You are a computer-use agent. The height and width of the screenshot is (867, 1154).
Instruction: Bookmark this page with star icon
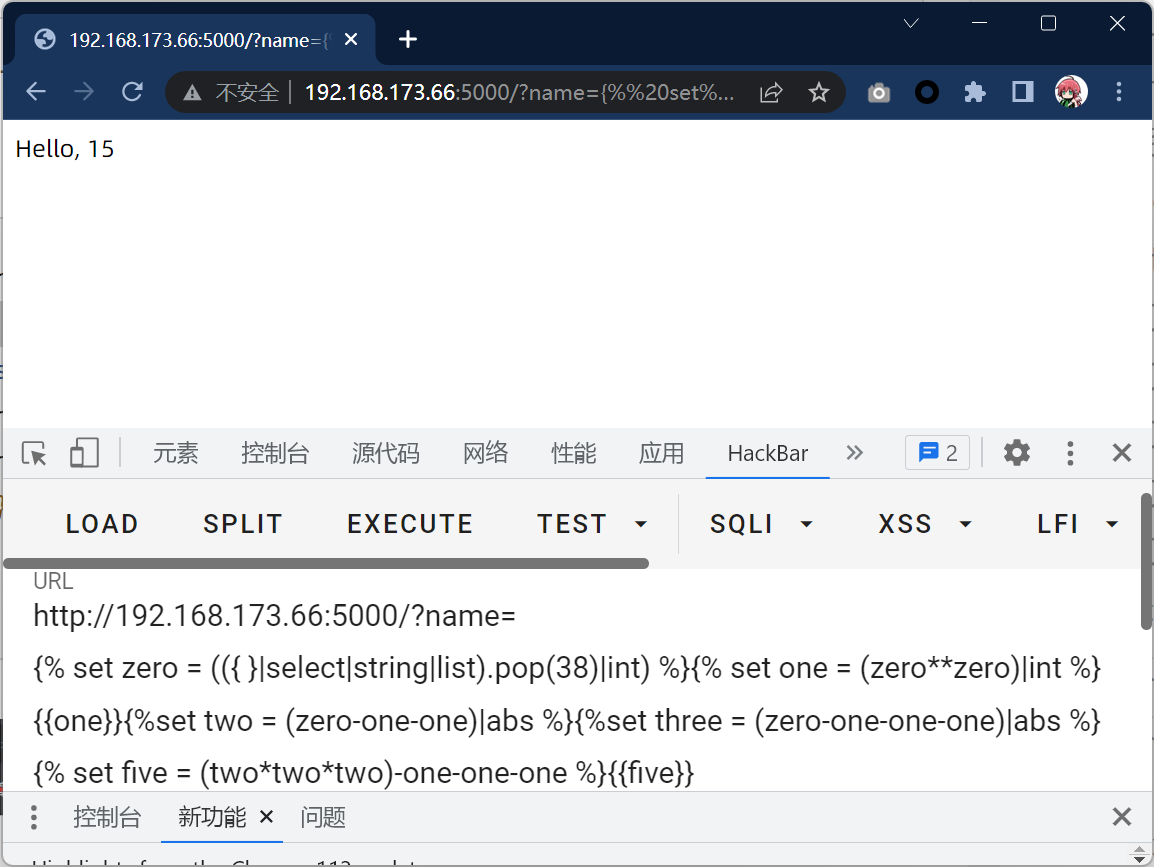click(819, 93)
